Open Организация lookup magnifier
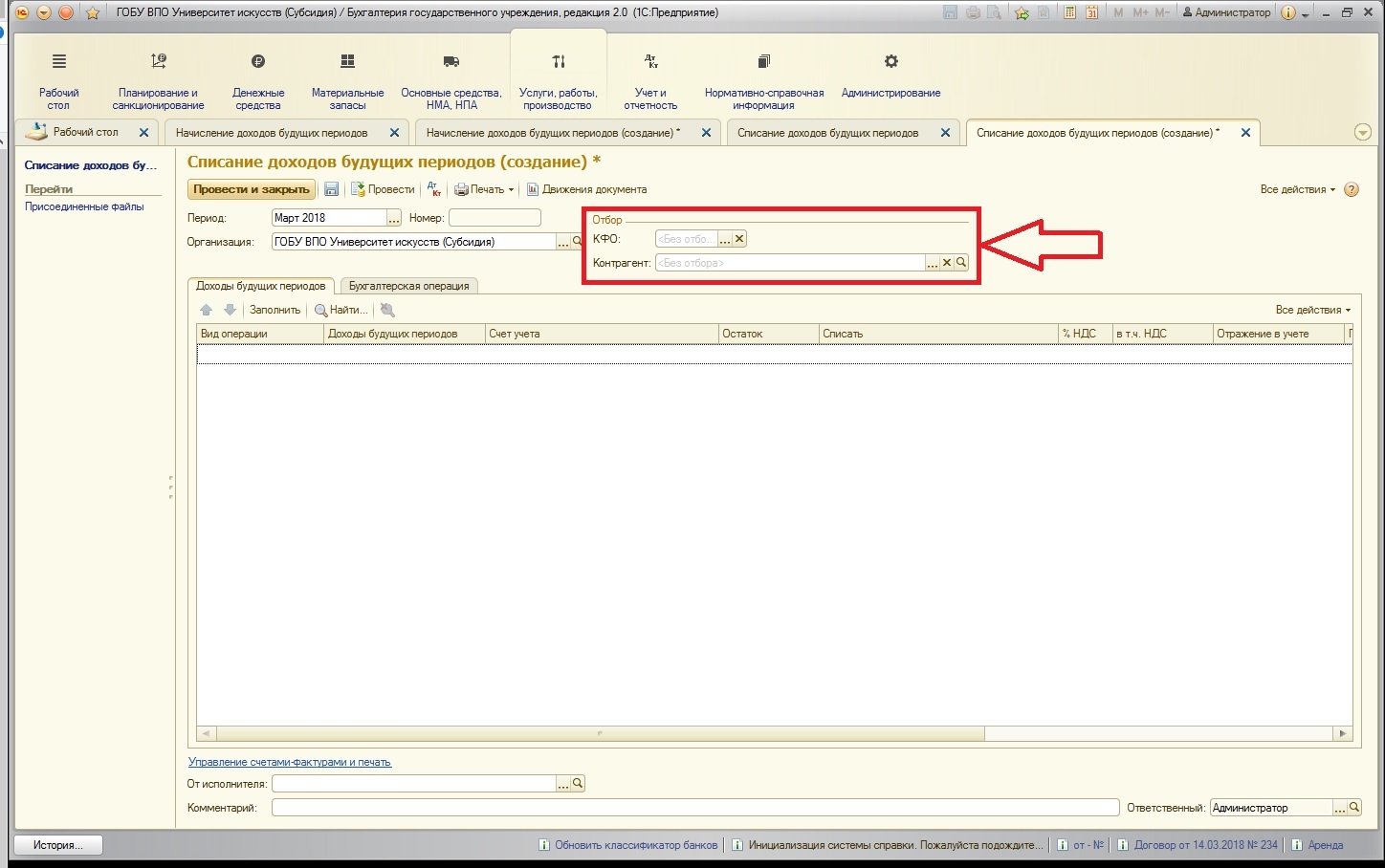Image resolution: width=1385 pixels, height=868 pixels. click(x=577, y=242)
